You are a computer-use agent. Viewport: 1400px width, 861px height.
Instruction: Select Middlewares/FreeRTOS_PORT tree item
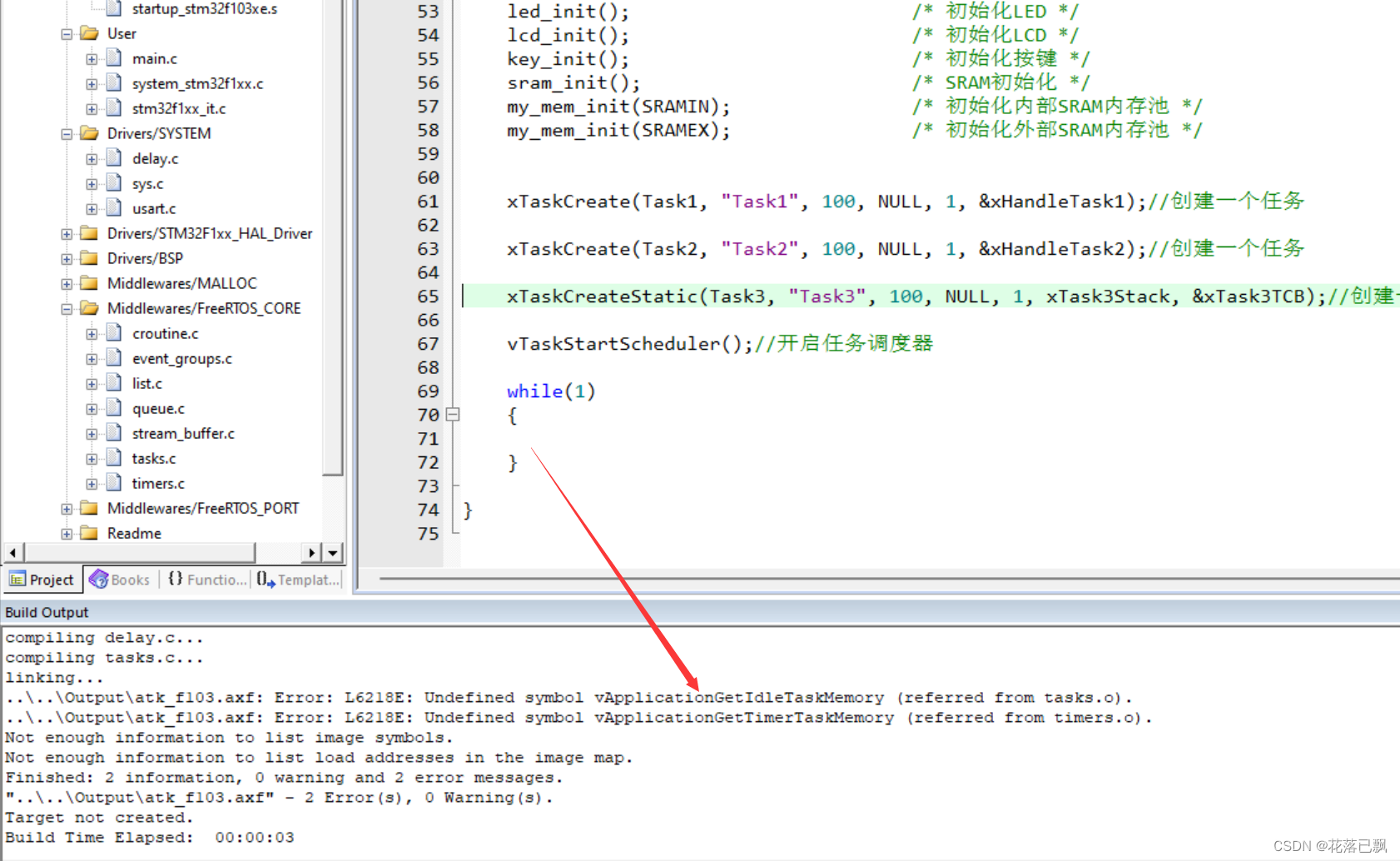pyautogui.click(x=203, y=508)
